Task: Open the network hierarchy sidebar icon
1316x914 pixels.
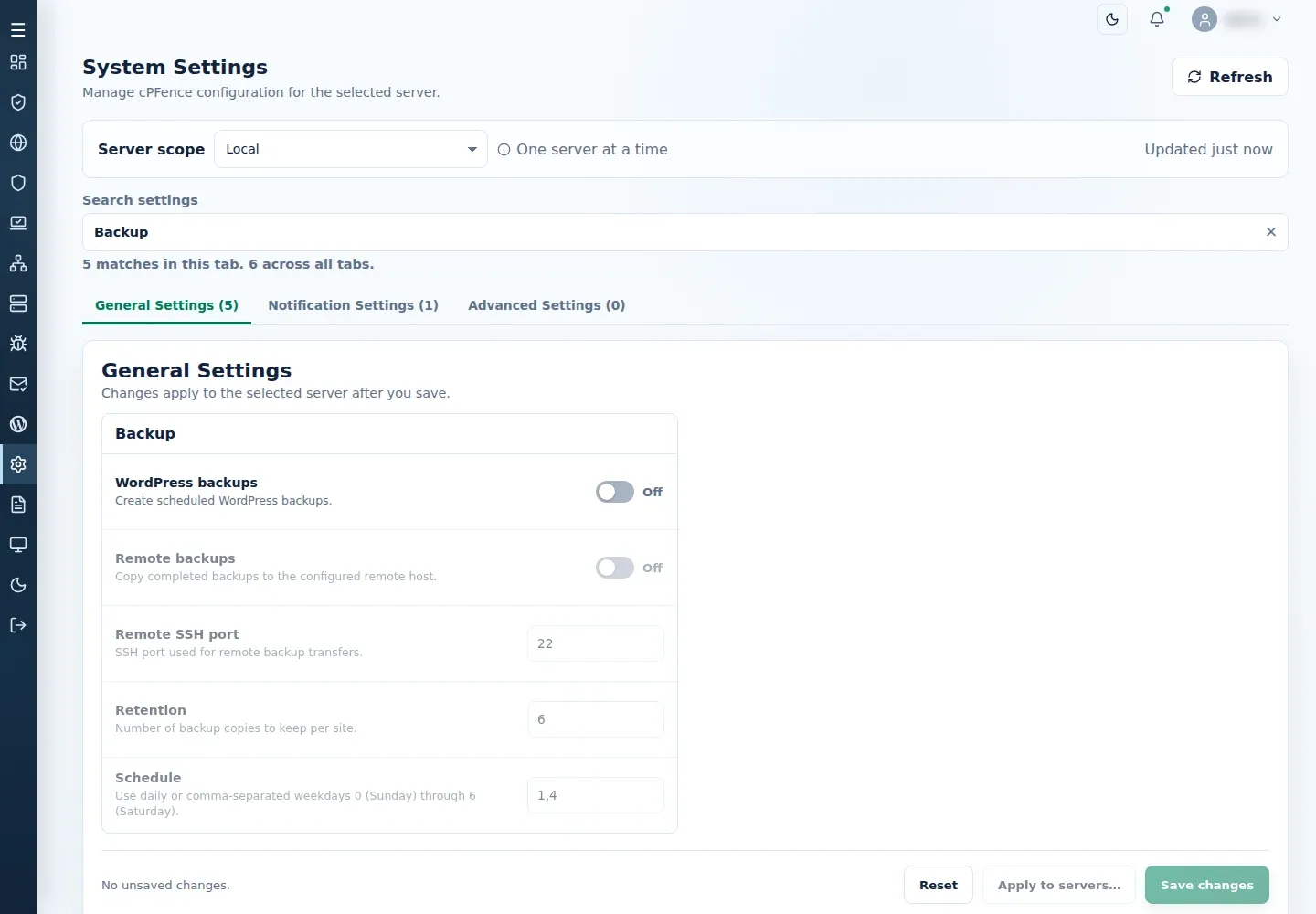Action: (x=18, y=263)
